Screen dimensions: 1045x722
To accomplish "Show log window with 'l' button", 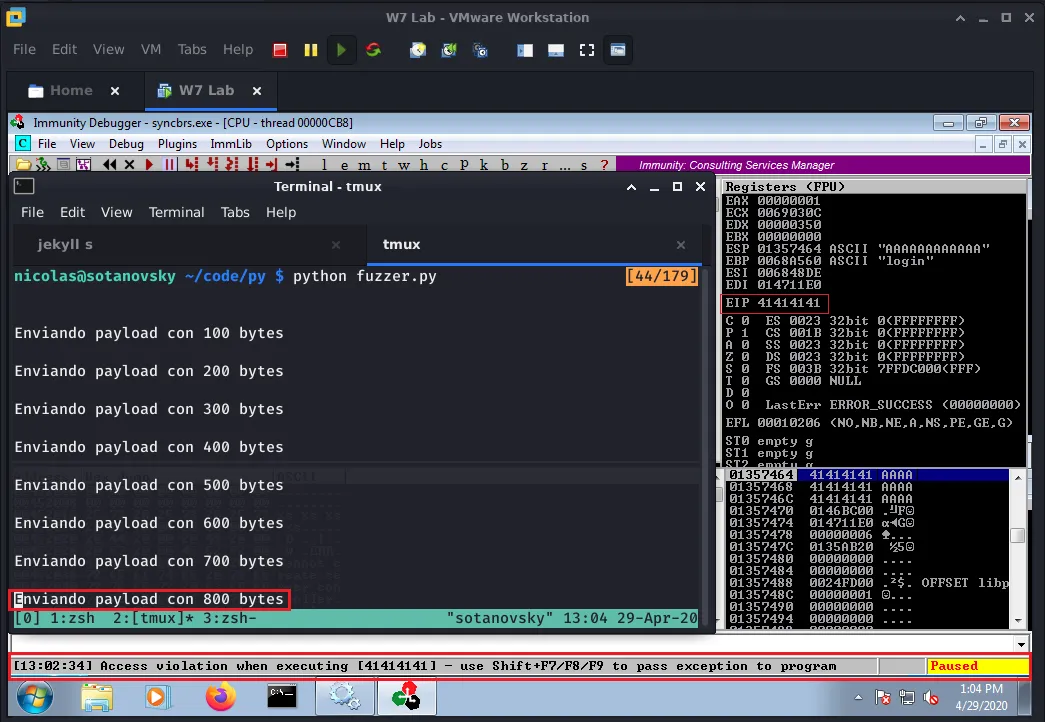I will 324,165.
